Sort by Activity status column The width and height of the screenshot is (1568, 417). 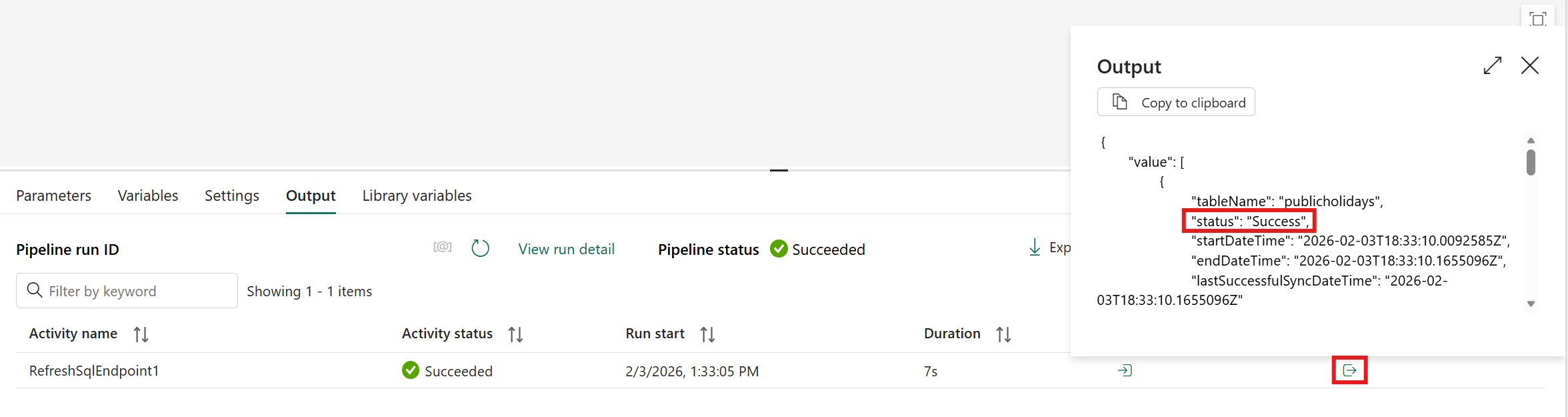(515, 334)
